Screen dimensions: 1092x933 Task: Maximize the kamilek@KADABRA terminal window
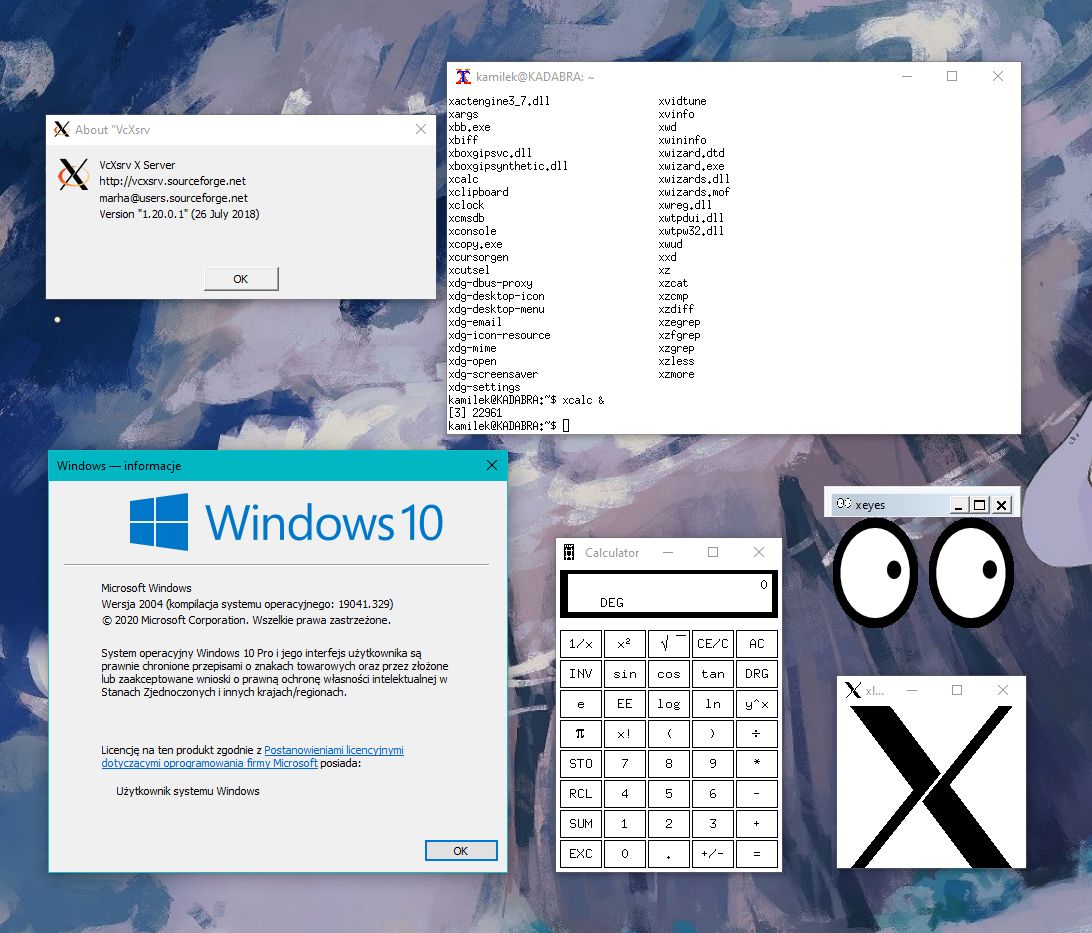point(952,76)
